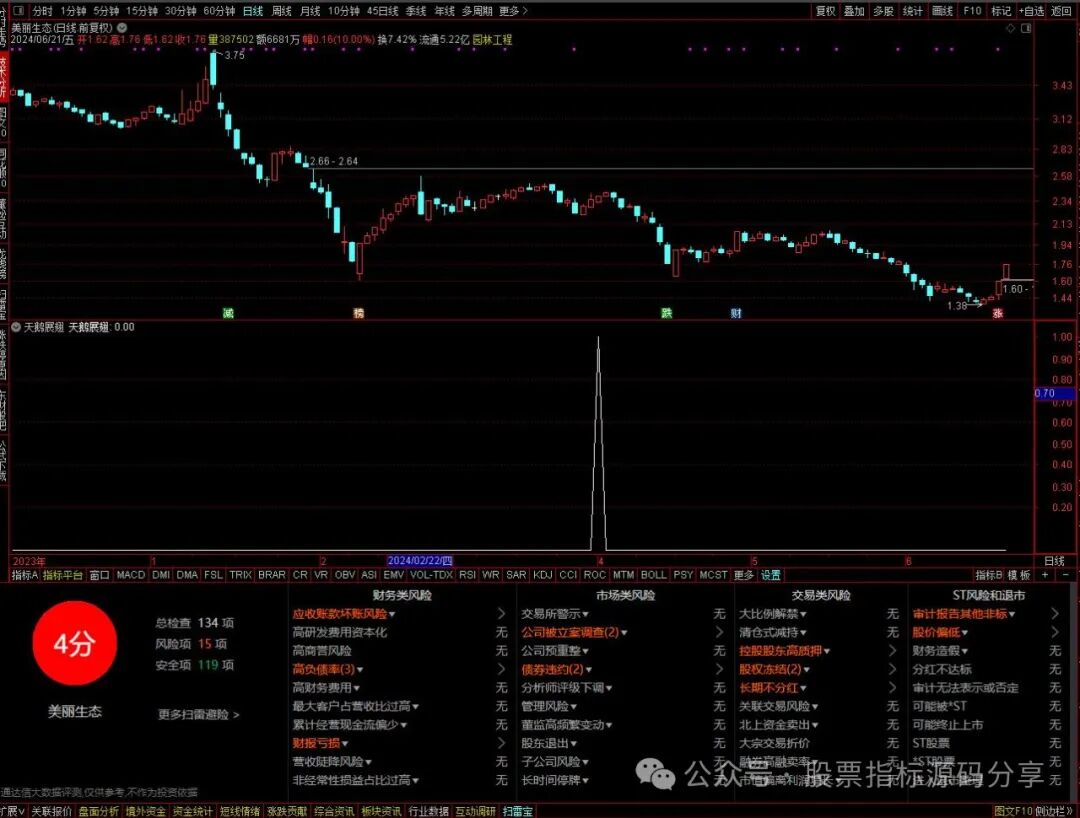This screenshot has width=1080, height=818.
Task: Select the 日线 daily period
Action: [x=253, y=11]
